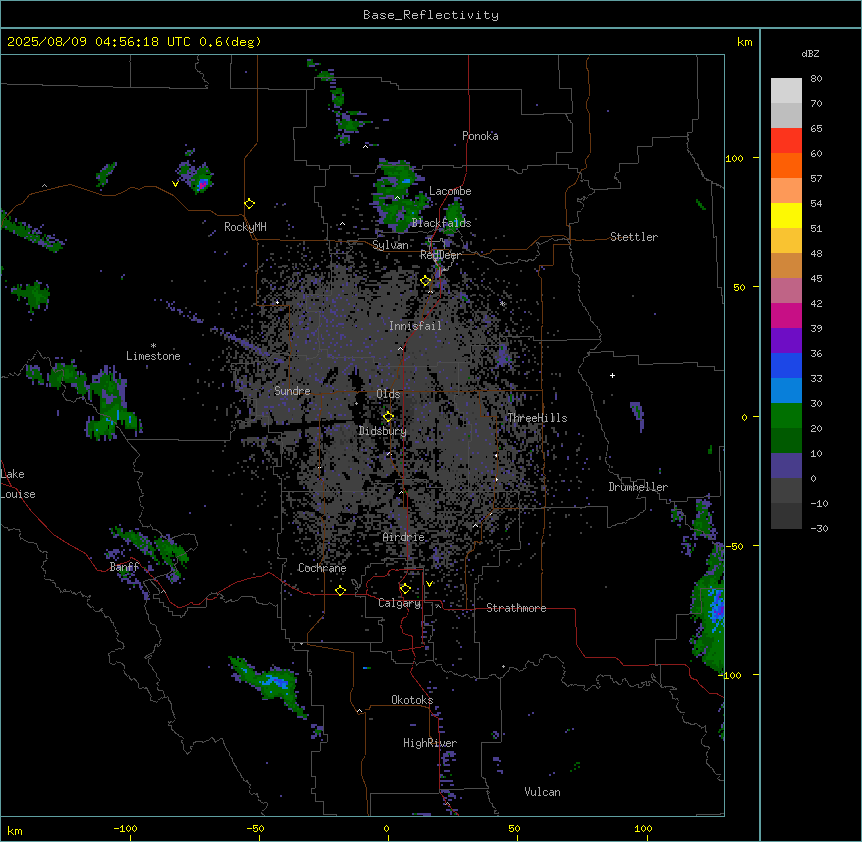The height and width of the screenshot is (842, 862).
Task: Click the Banff town label
Action: 124,567
